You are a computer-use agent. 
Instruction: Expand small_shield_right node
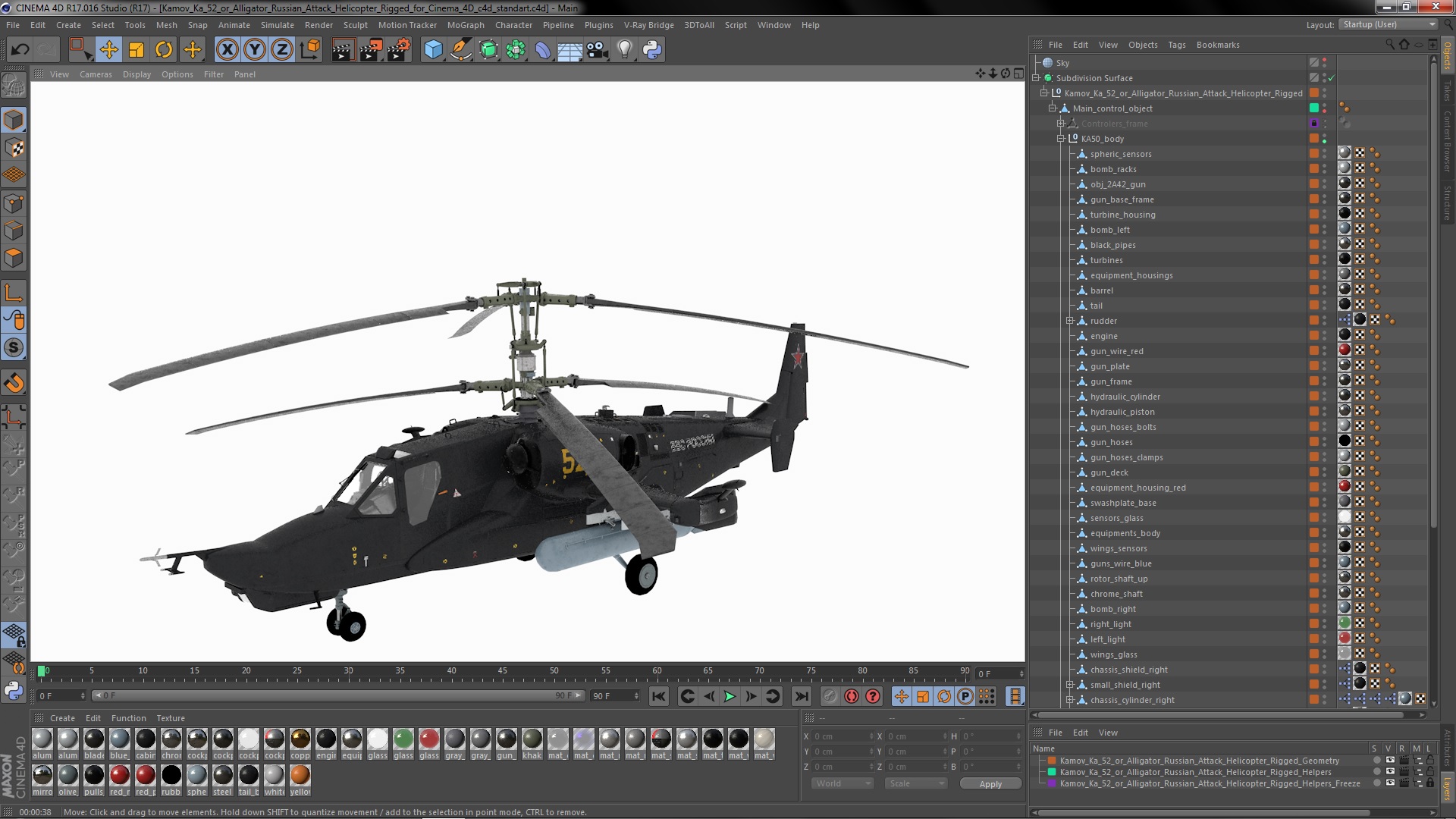pyautogui.click(x=1070, y=685)
